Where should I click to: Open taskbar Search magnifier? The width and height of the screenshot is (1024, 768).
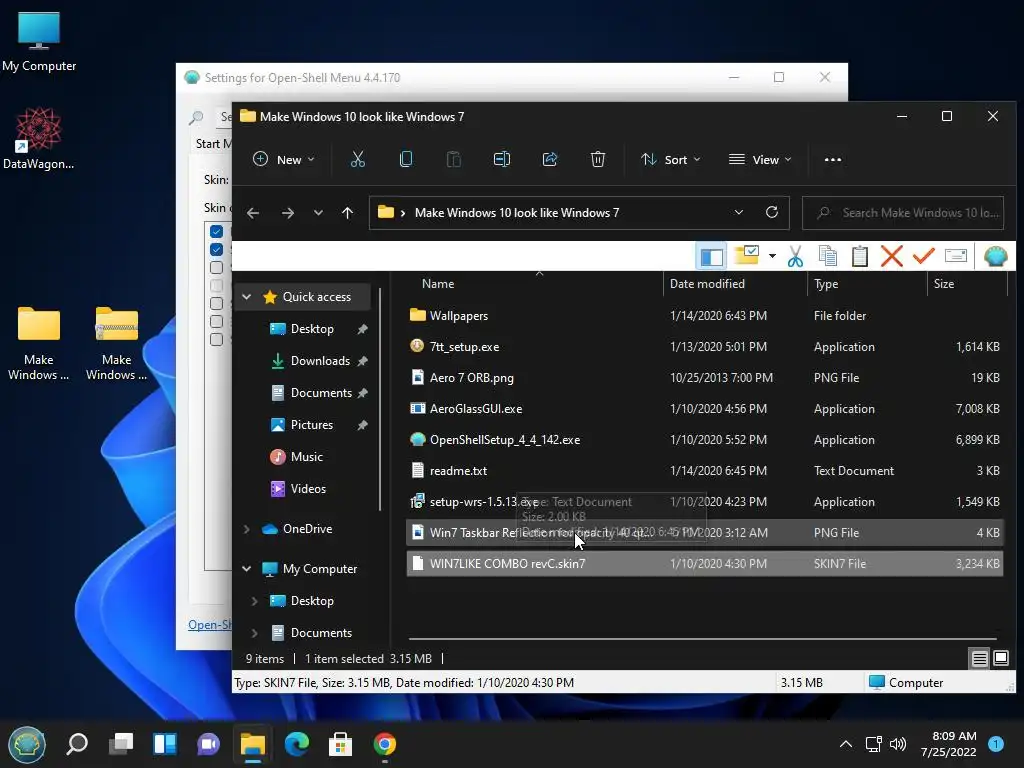(77, 744)
